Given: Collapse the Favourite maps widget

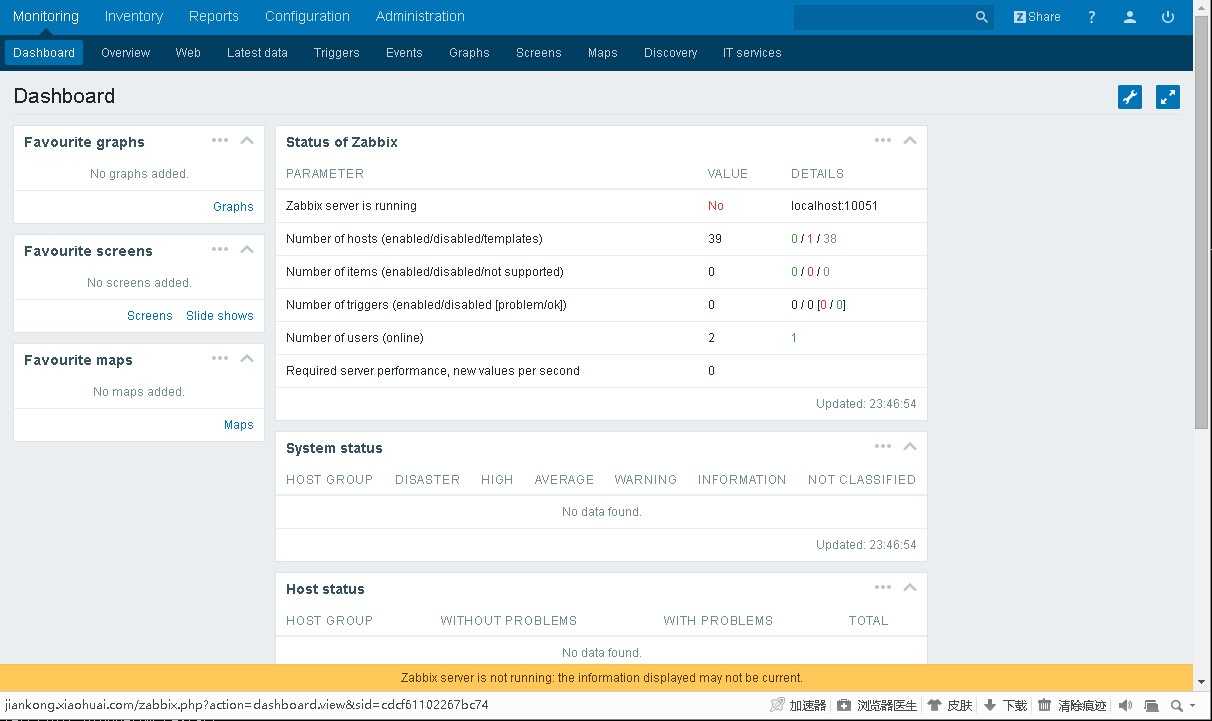Looking at the screenshot, I should click(x=247, y=359).
